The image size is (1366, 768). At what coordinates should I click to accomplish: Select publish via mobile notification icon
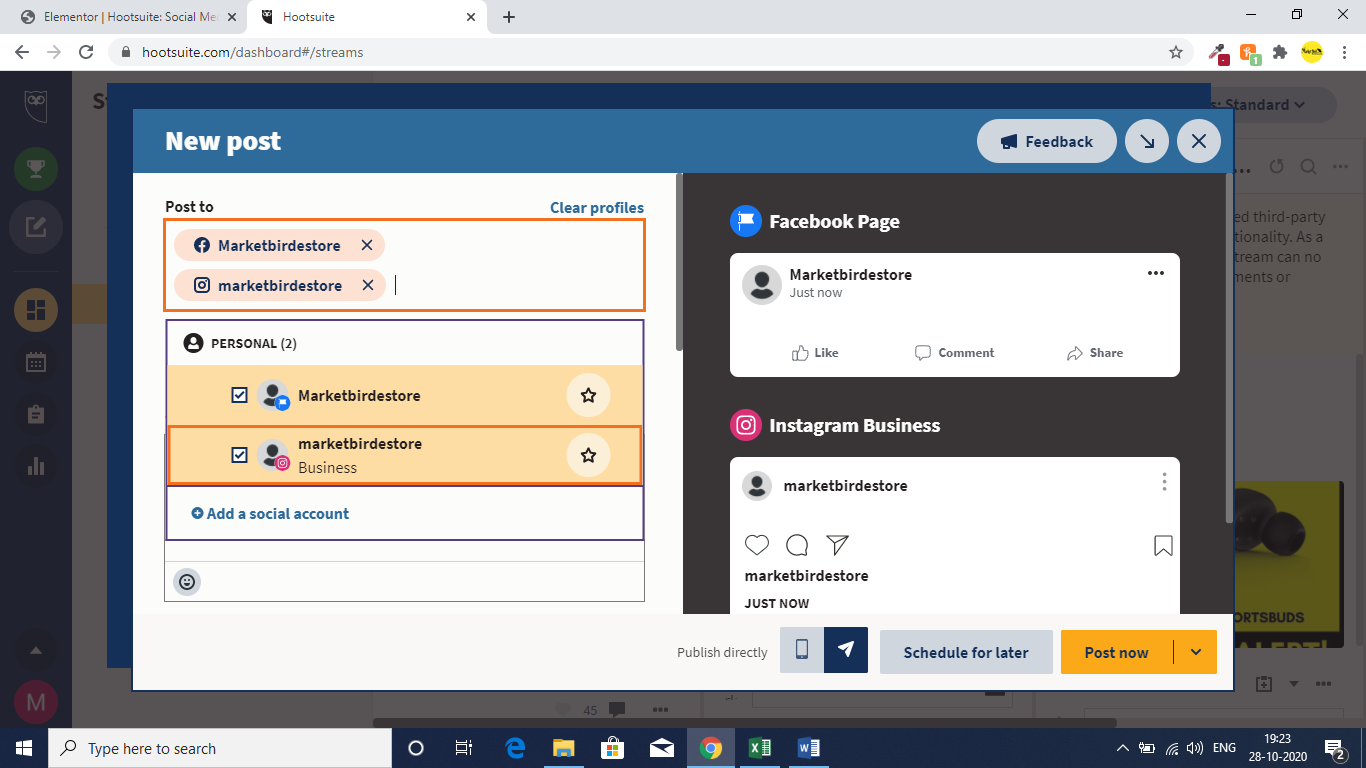click(x=802, y=650)
